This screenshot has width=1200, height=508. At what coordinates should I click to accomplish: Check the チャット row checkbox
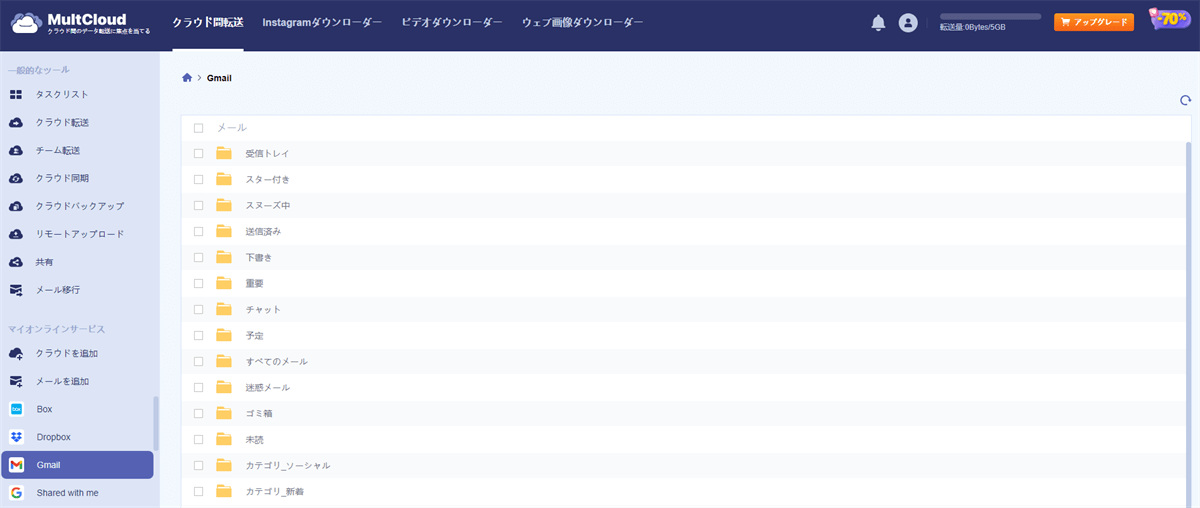[x=198, y=309]
